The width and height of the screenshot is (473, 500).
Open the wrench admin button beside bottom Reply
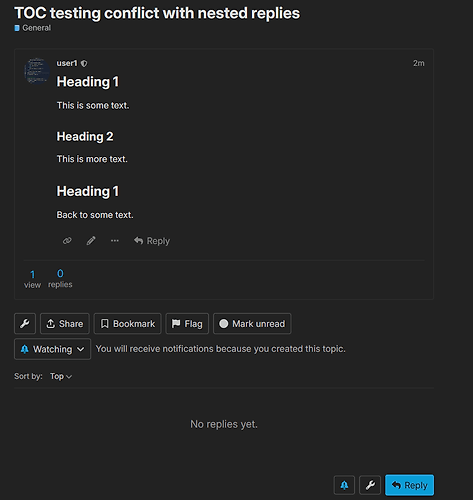coord(370,485)
